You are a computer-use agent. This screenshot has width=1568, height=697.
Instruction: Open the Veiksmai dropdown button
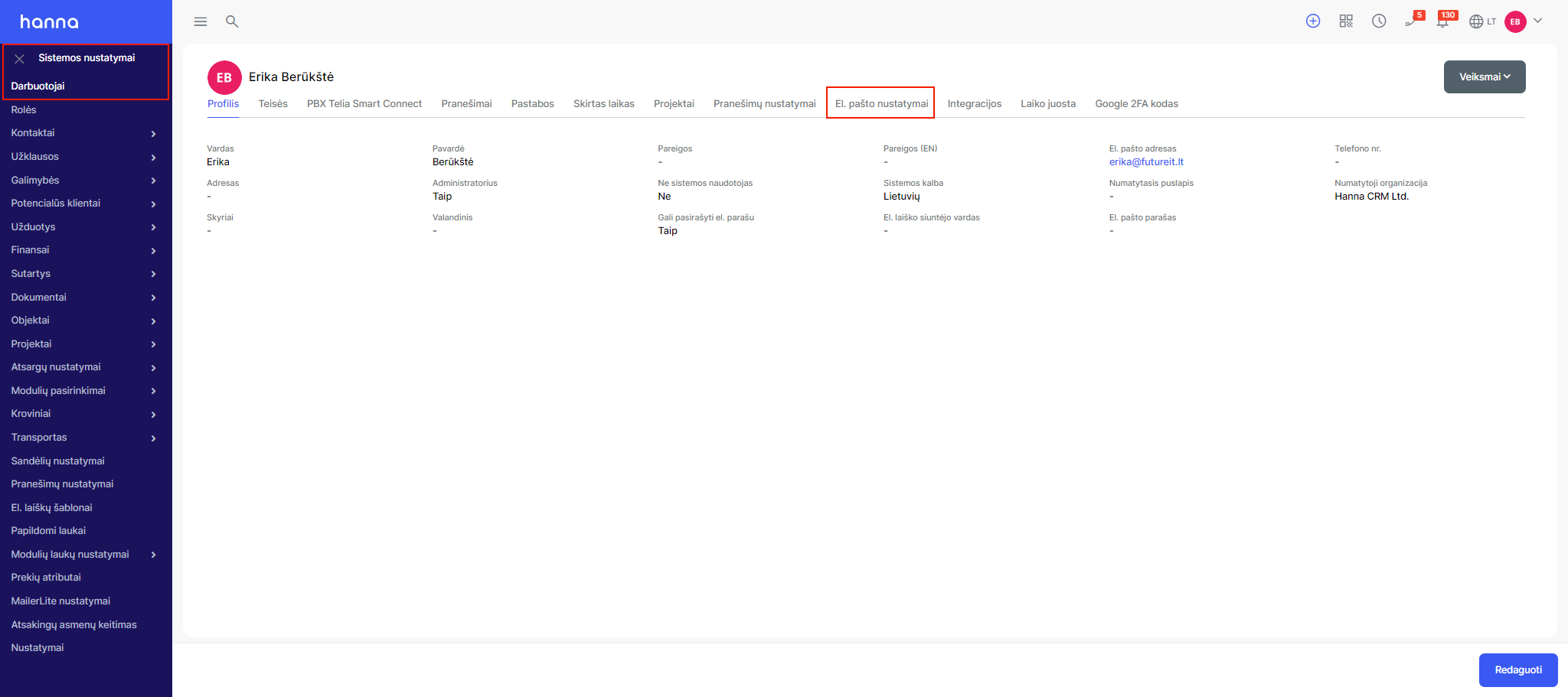1485,77
